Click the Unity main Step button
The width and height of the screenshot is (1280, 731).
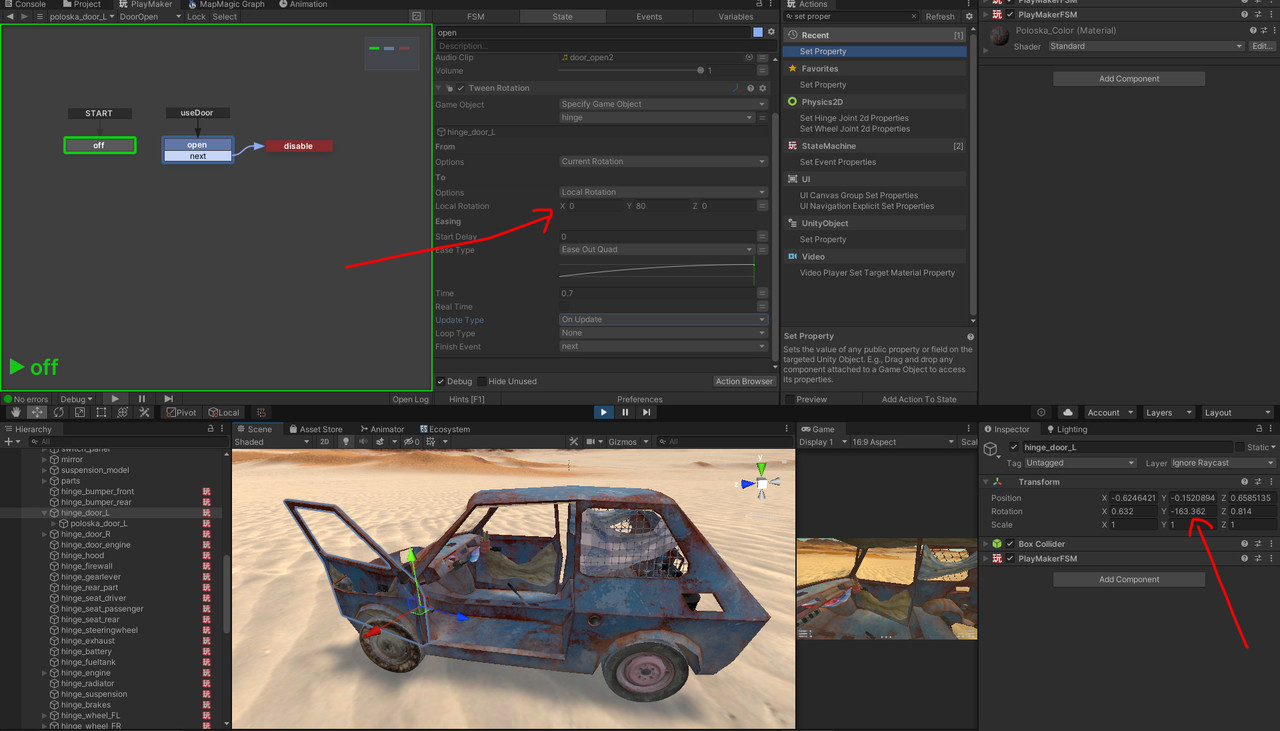(647, 412)
